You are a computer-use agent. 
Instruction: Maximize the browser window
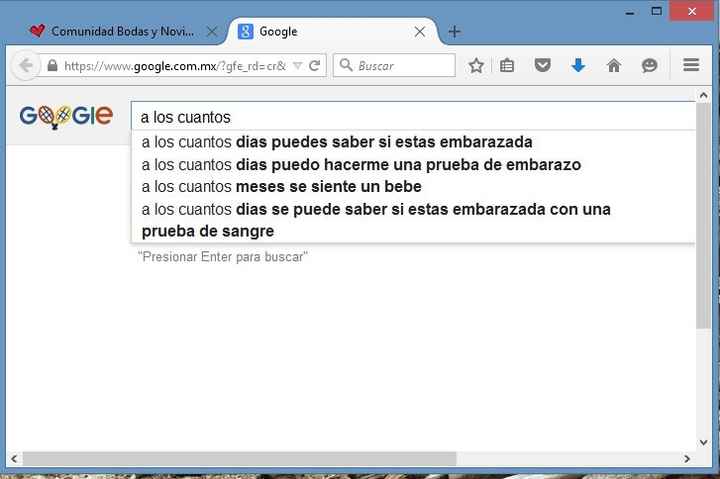pyautogui.click(x=657, y=11)
